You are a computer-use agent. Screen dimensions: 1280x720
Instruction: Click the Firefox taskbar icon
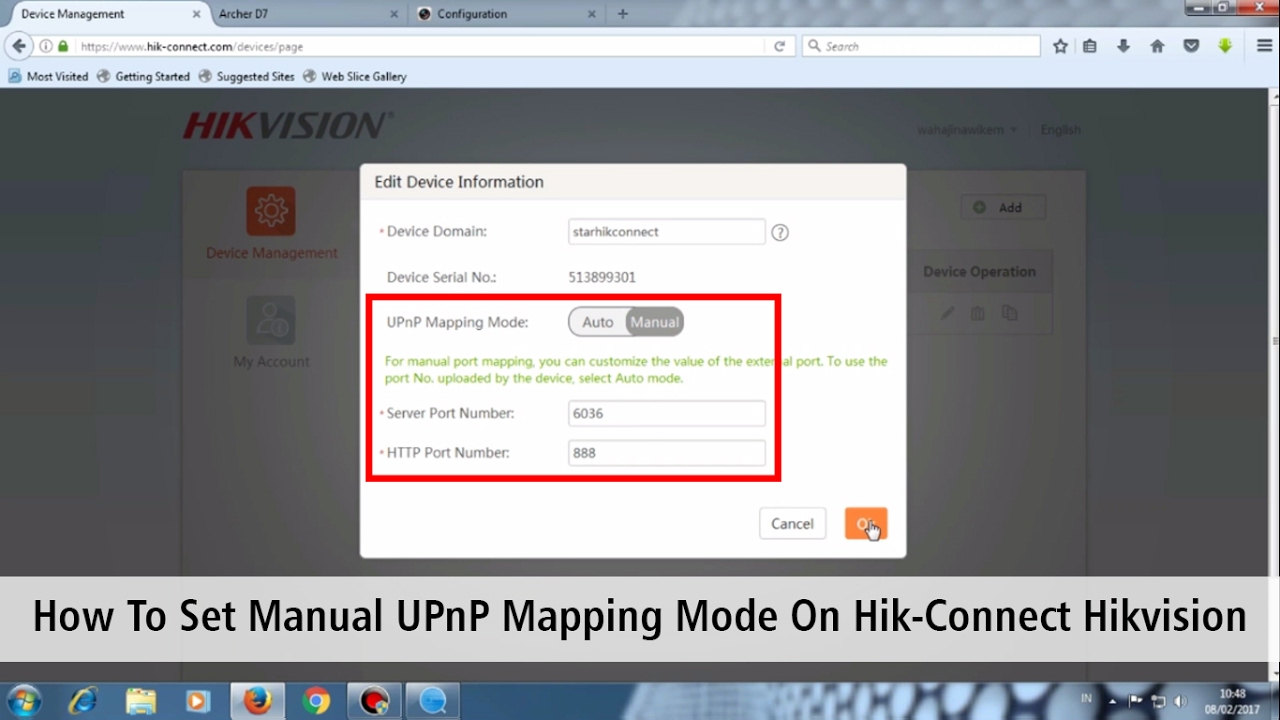point(257,700)
